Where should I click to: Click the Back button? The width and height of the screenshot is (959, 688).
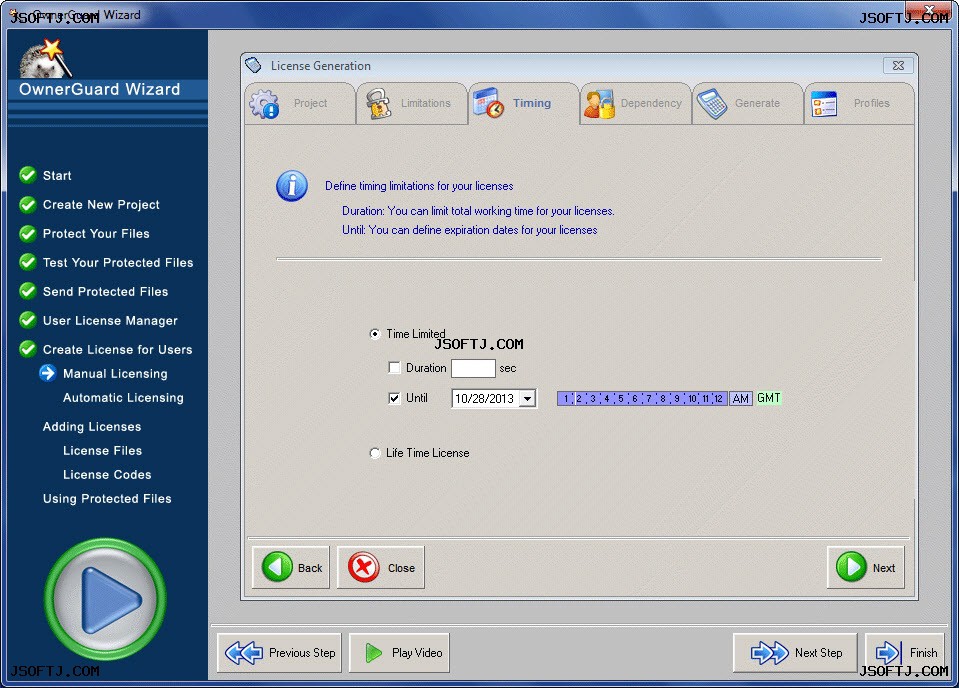(291, 568)
